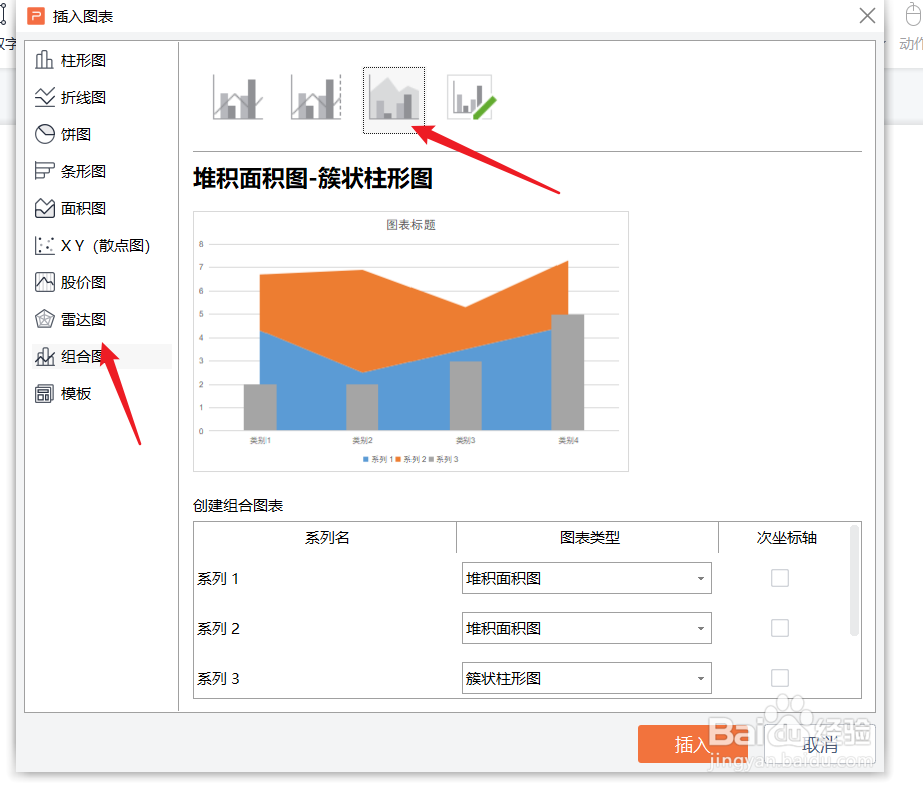Click the WPS presentation icon in title bar

36,16
